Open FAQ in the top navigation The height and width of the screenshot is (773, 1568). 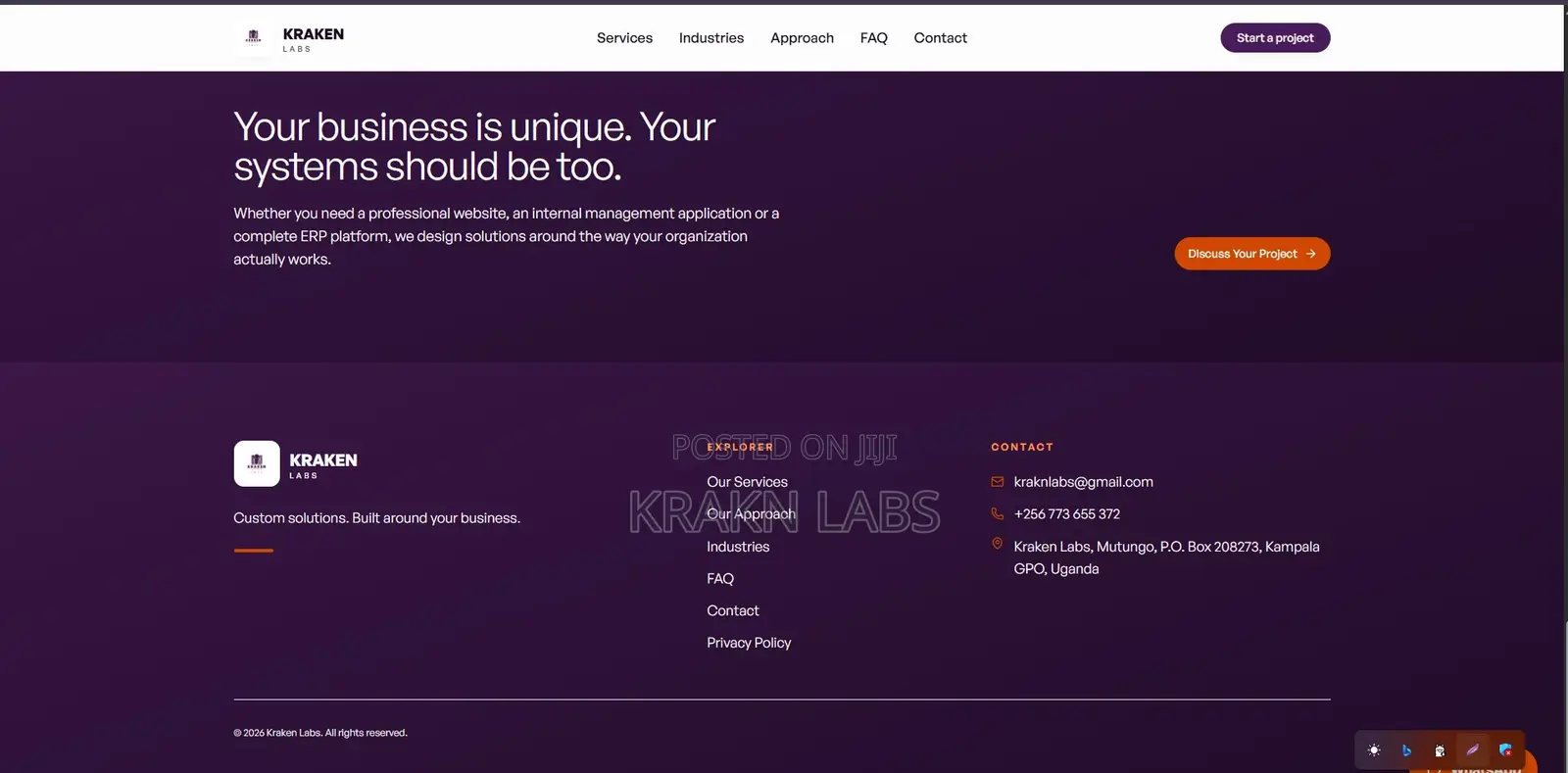point(874,38)
